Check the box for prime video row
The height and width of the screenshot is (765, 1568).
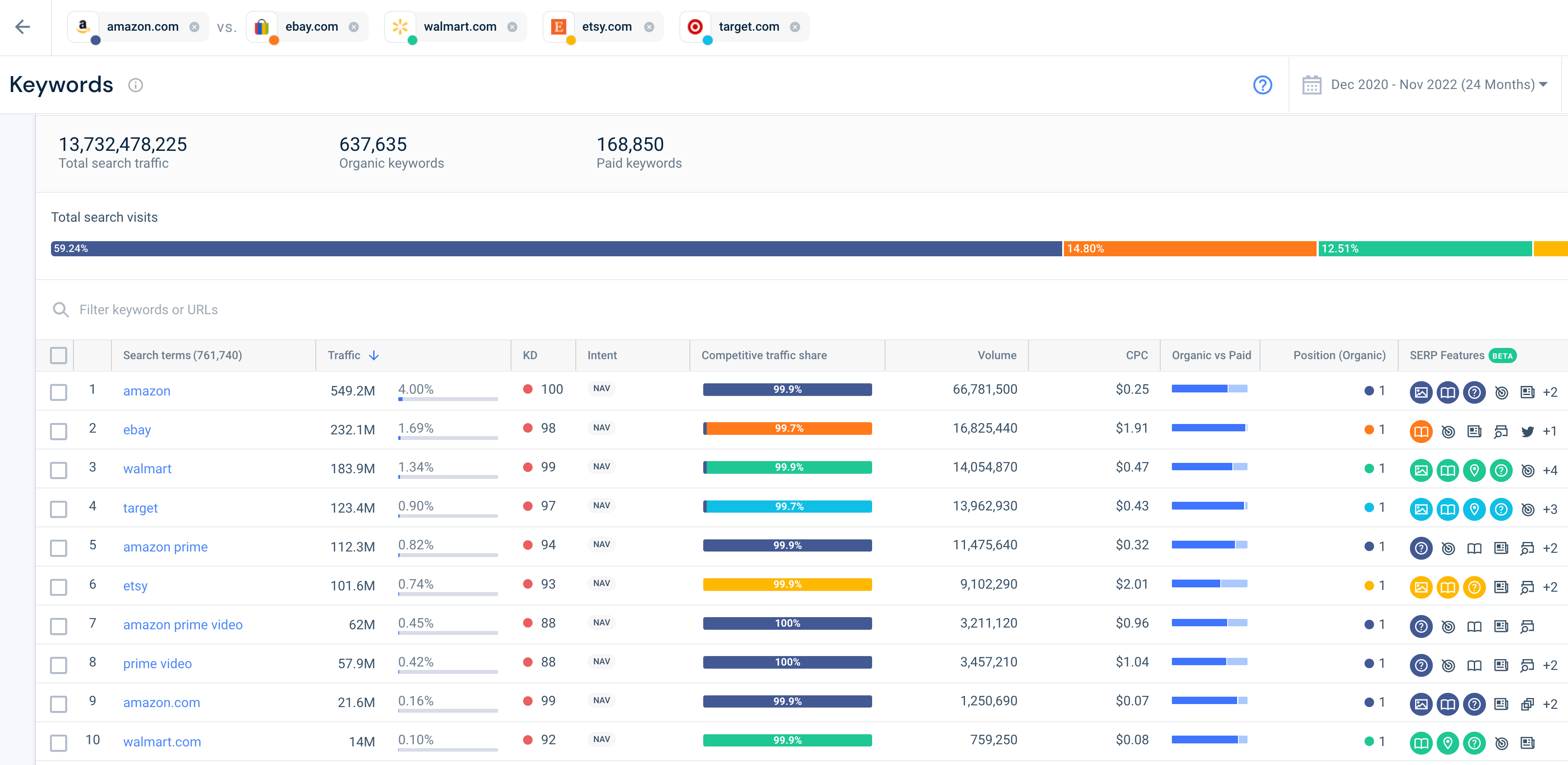pos(58,664)
